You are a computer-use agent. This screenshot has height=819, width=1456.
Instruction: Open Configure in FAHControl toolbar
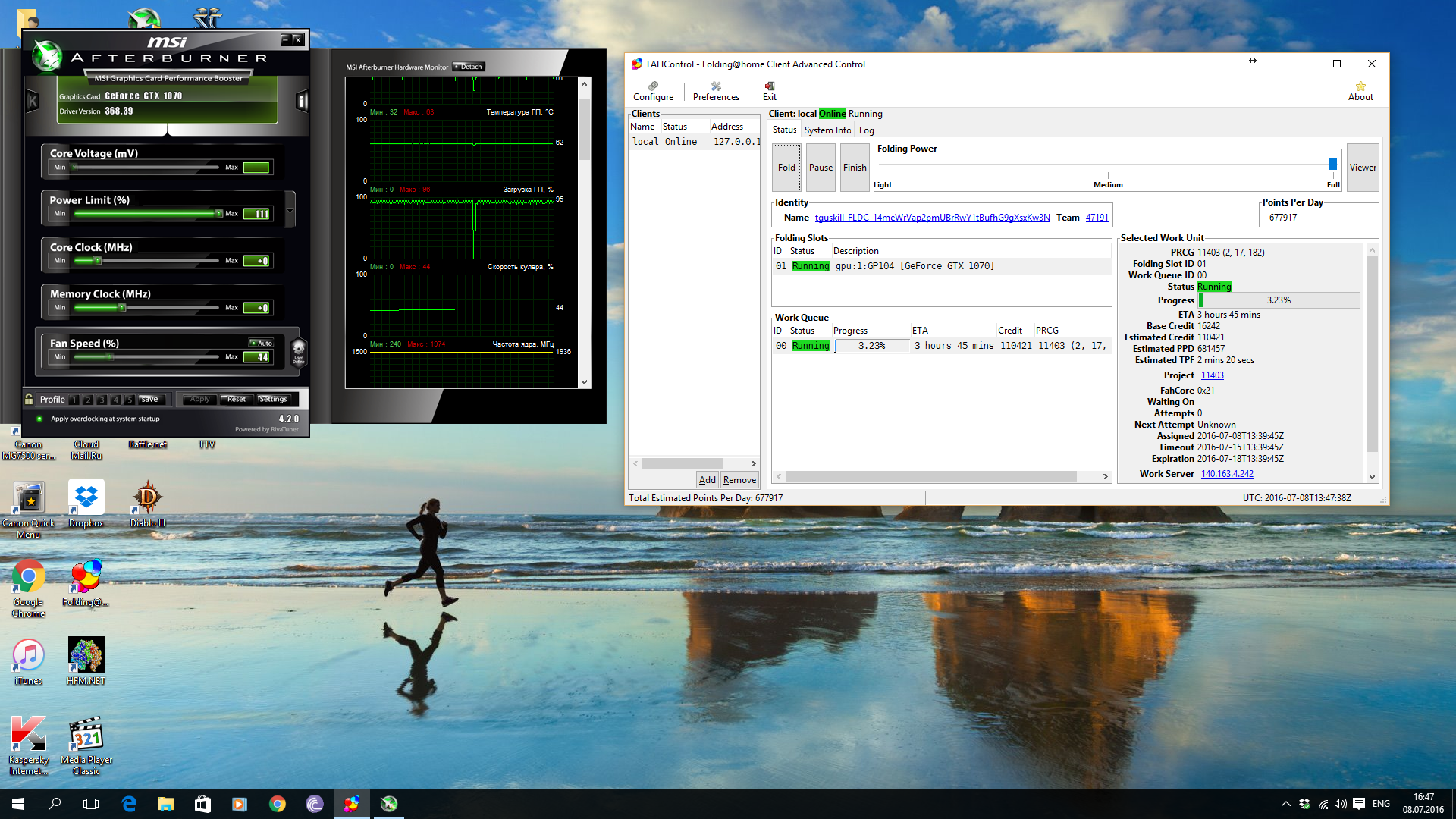point(653,91)
